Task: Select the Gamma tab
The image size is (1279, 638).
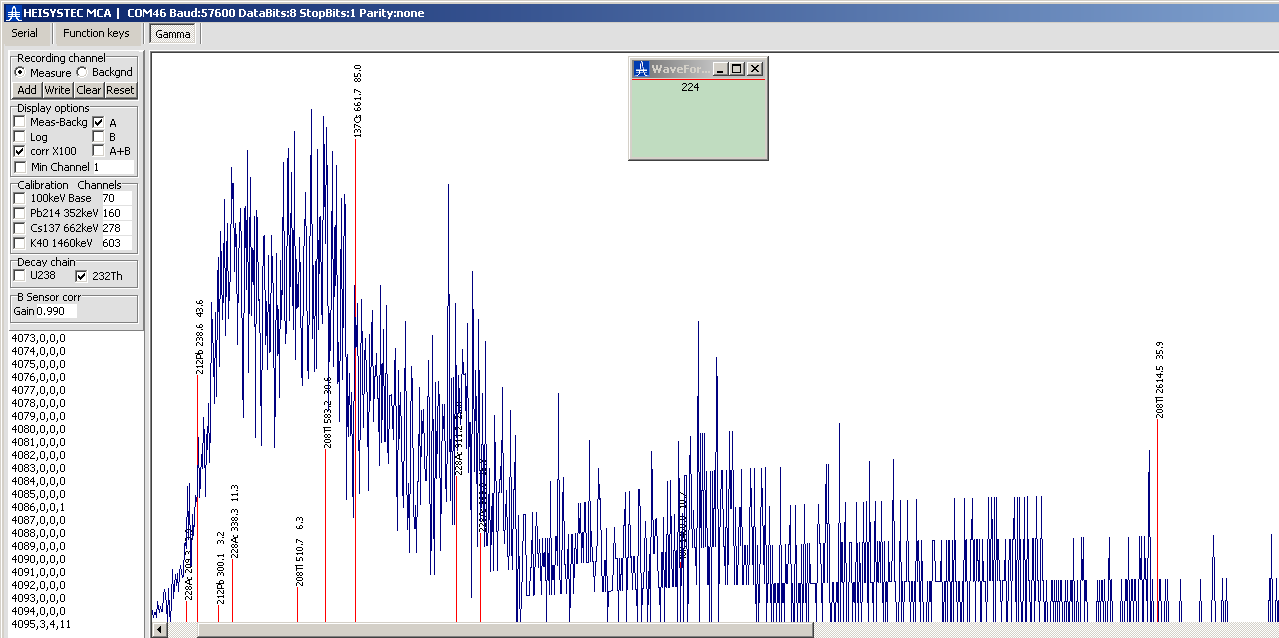Action: 173,34
